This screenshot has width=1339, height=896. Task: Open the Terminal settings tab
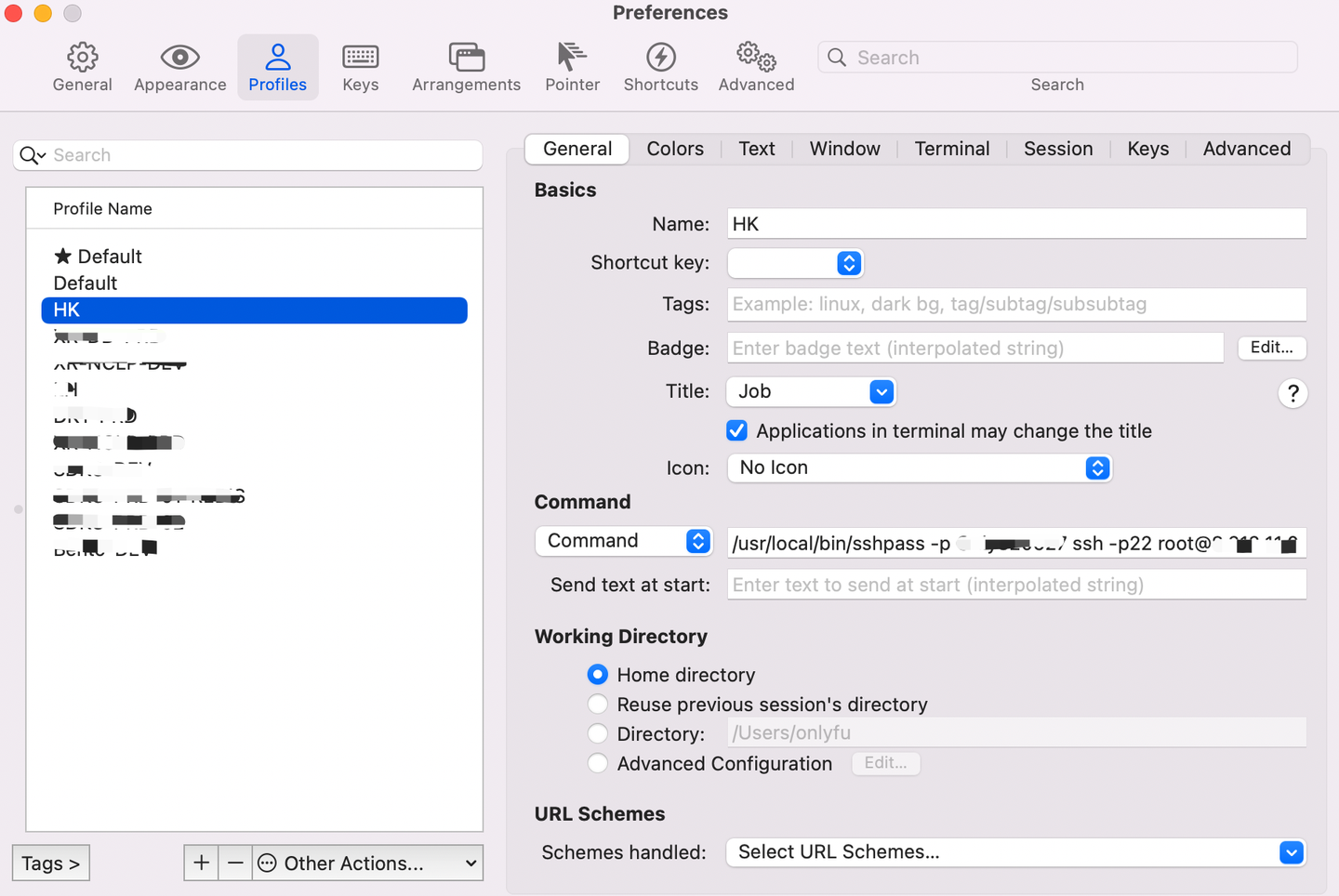point(952,149)
